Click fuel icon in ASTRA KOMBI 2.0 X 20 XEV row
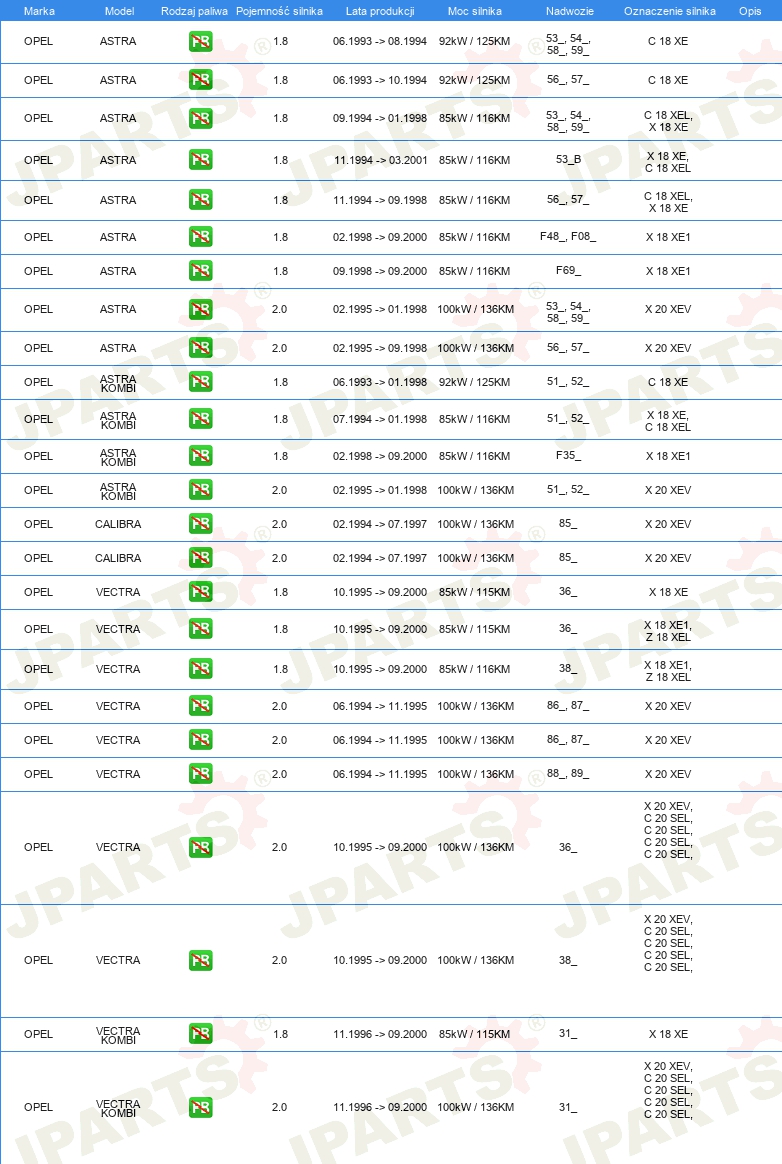Viewport: 782px width, 1164px height. [x=201, y=490]
